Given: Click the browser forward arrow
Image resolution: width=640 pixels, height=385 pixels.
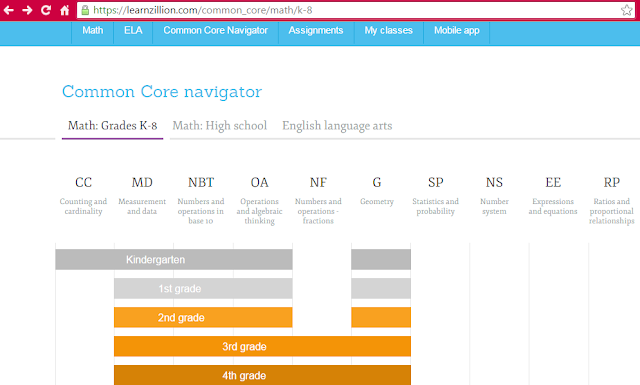Looking at the screenshot, I should coord(27,10).
